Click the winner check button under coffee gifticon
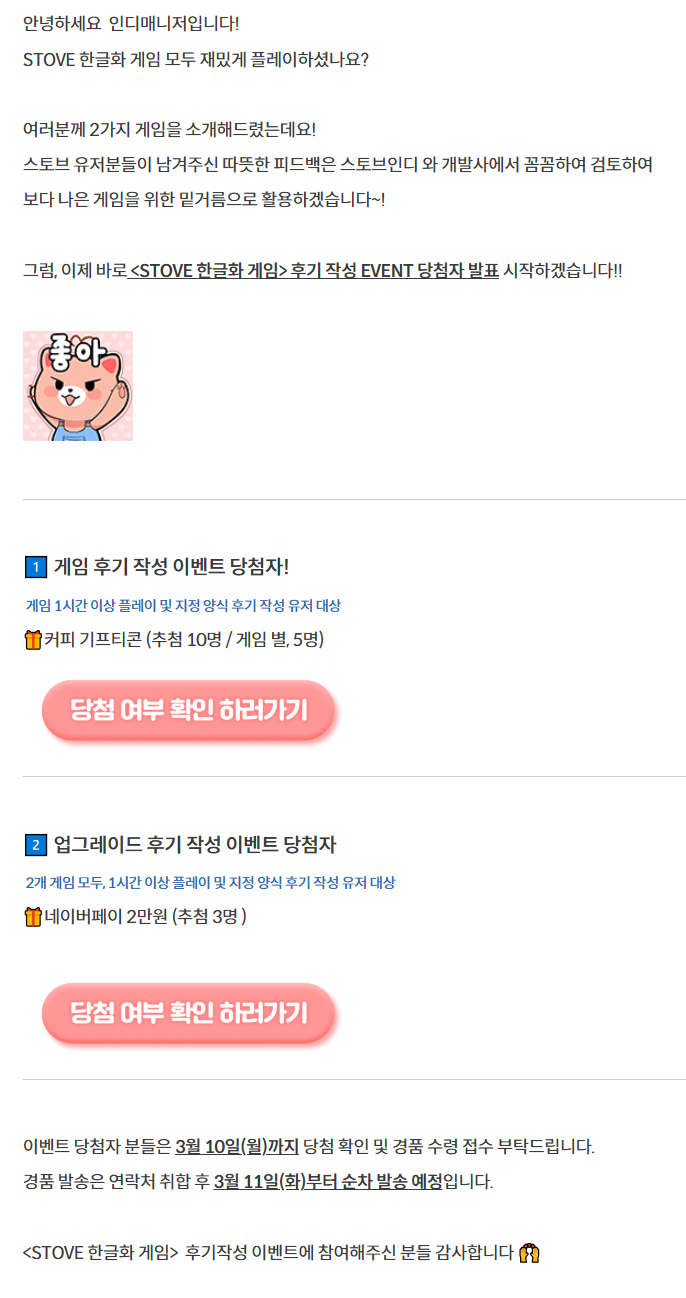This screenshot has width=686, height=1298. [188, 711]
